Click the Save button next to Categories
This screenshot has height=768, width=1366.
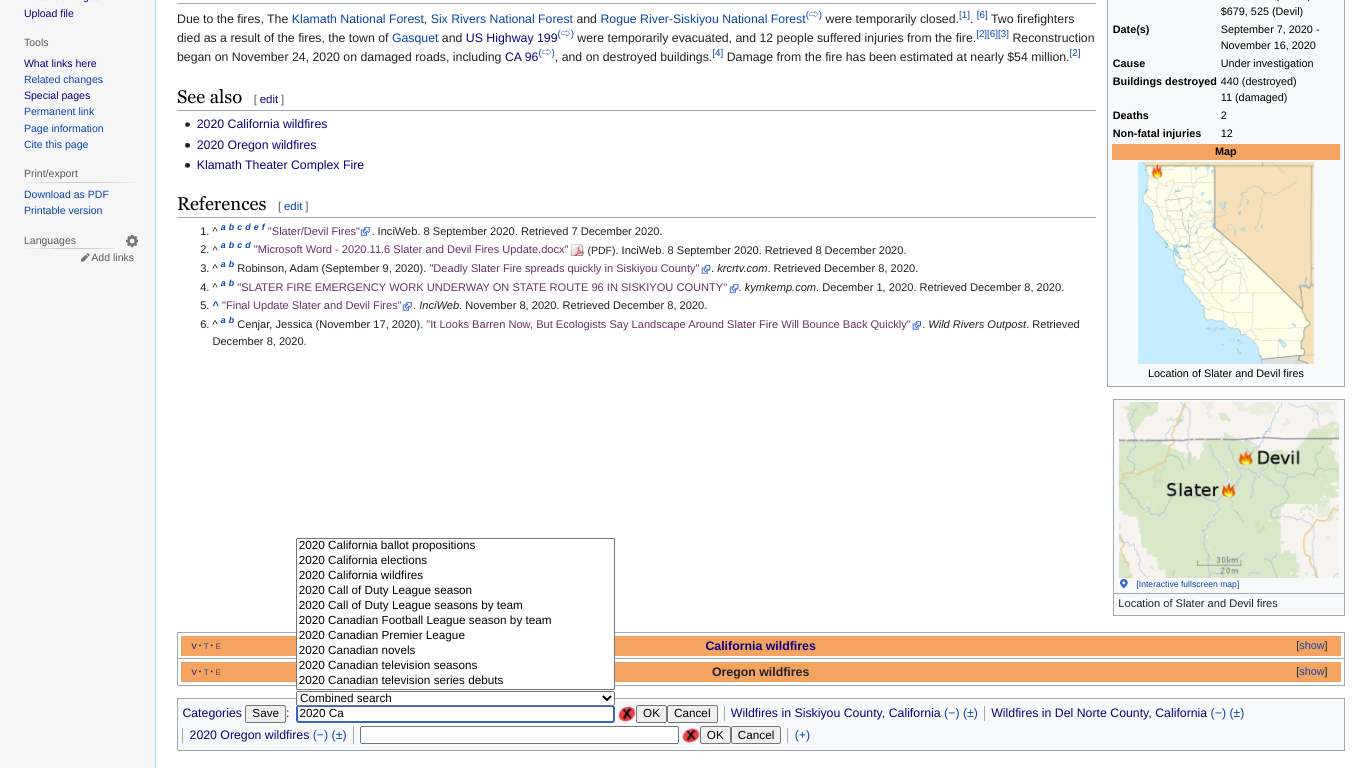pyautogui.click(x=265, y=714)
